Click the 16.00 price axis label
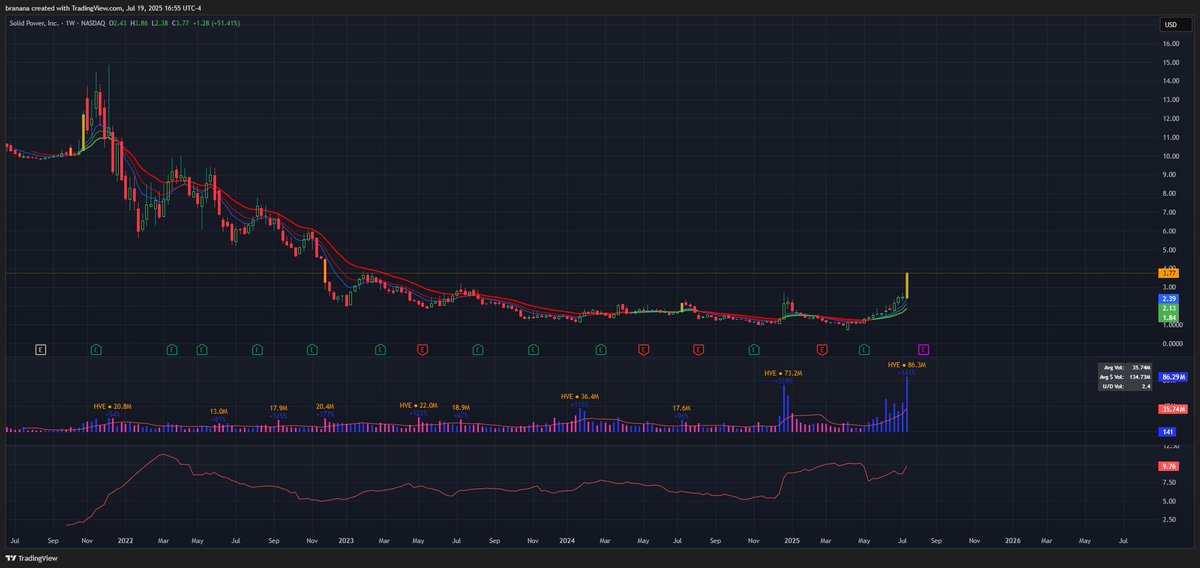 (x=1172, y=44)
